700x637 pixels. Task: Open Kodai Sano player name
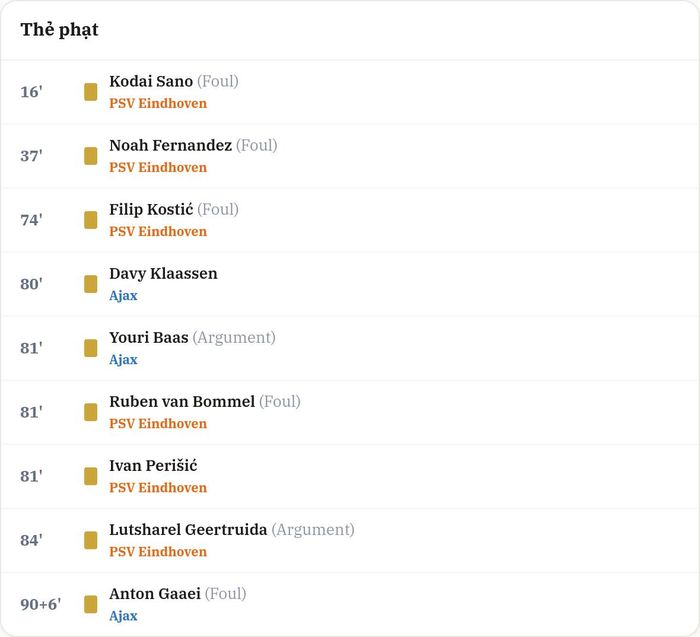pos(151,81)
